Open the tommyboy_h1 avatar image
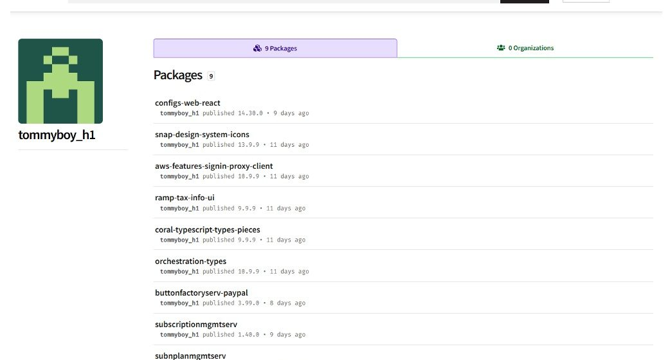This screenshot has height=360, width=670. tap(60, 81)
